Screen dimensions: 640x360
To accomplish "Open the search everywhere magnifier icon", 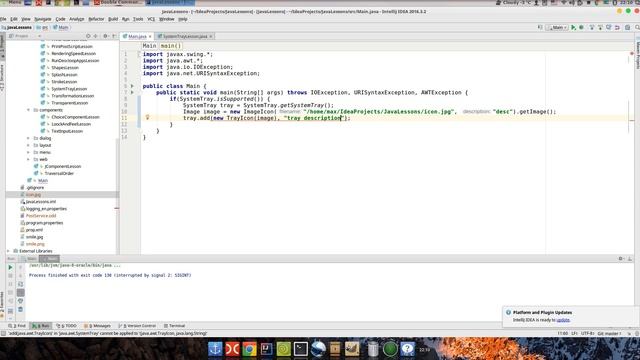I will [x=637, y=27].
